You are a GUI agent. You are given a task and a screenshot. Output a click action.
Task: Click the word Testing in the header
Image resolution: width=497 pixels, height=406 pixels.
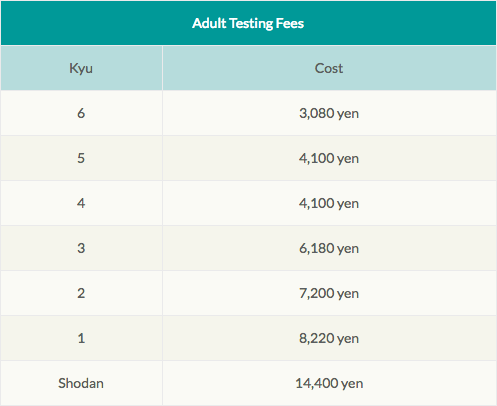(x=251, y=24)
